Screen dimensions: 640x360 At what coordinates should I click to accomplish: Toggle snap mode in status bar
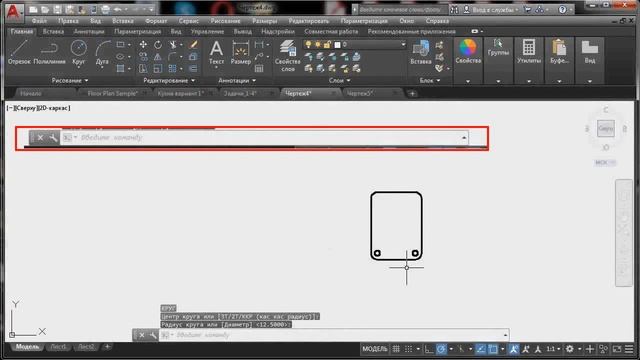[408, 349]
